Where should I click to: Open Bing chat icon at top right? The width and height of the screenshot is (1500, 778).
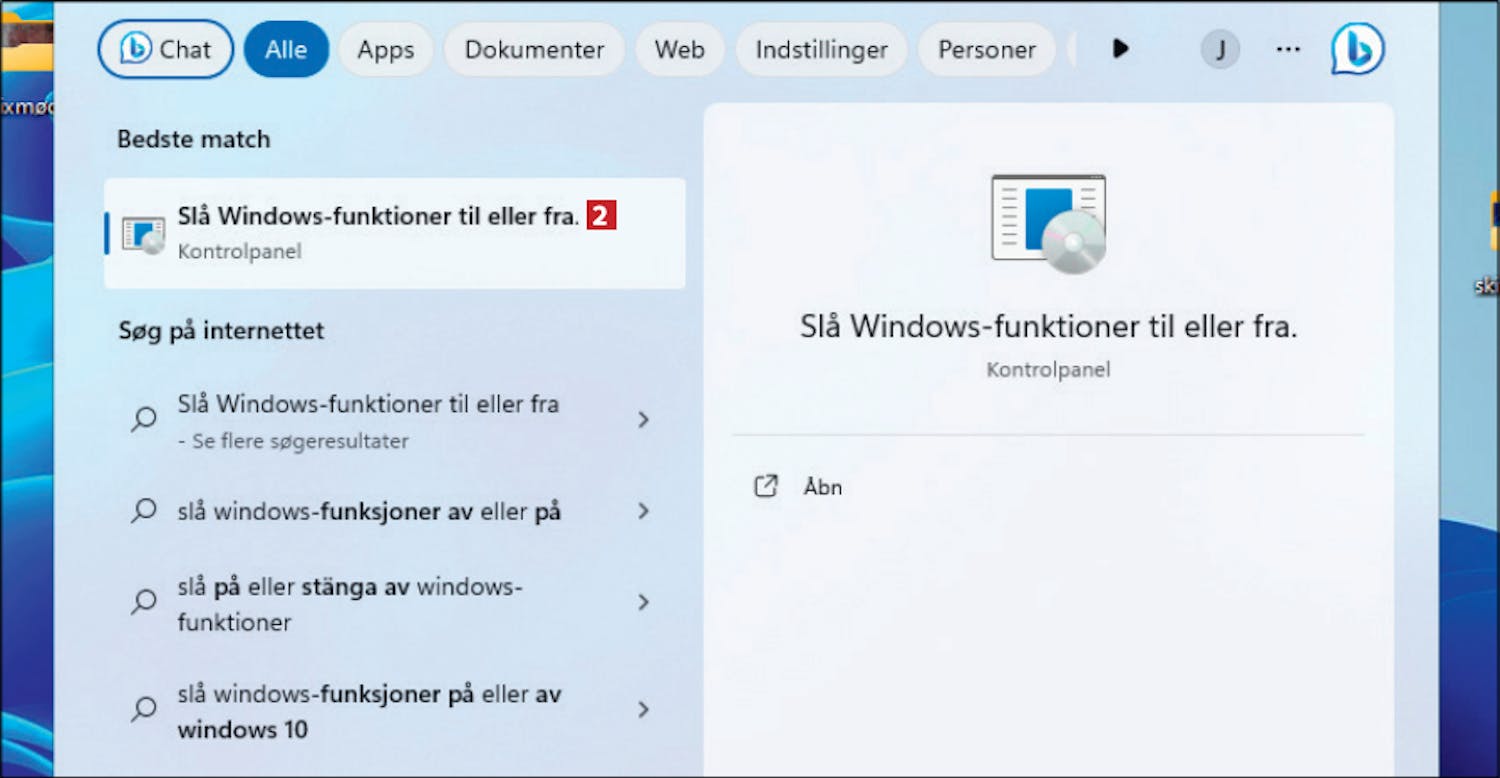pyautogui.click(x=1358, y=48)
